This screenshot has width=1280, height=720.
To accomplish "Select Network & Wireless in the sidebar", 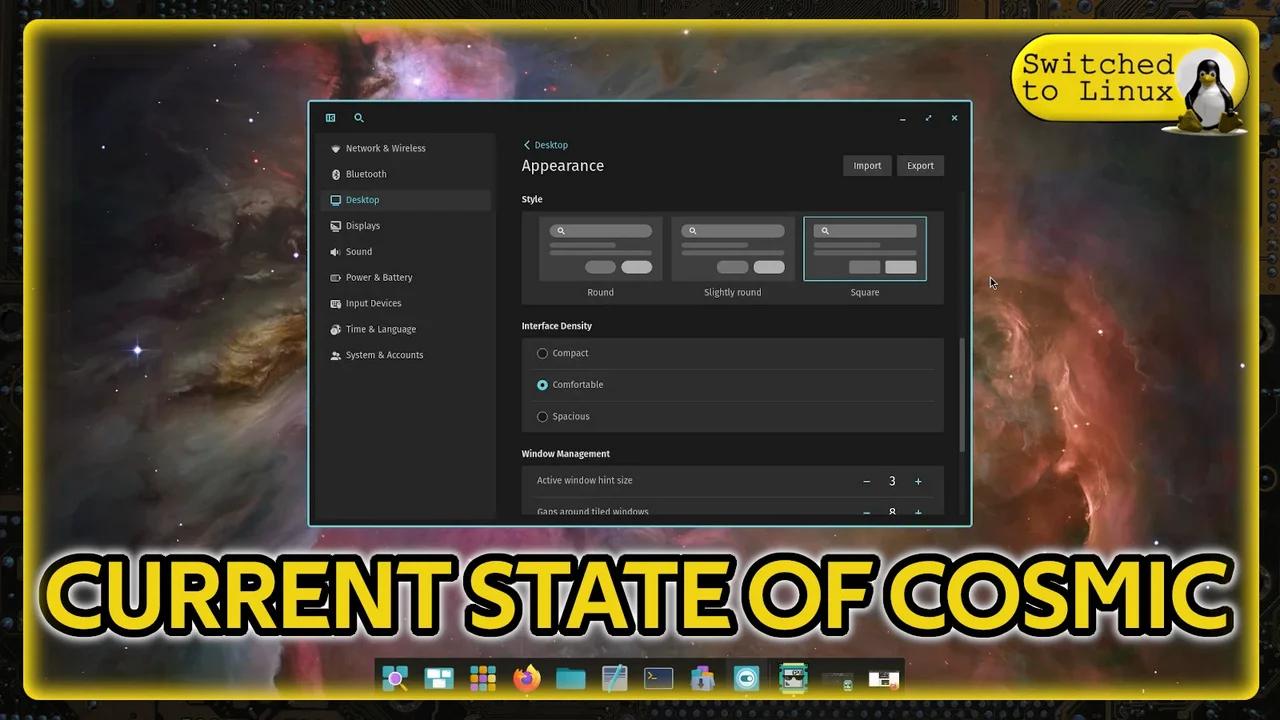I will pyautogui.click(x=386, y=148).
